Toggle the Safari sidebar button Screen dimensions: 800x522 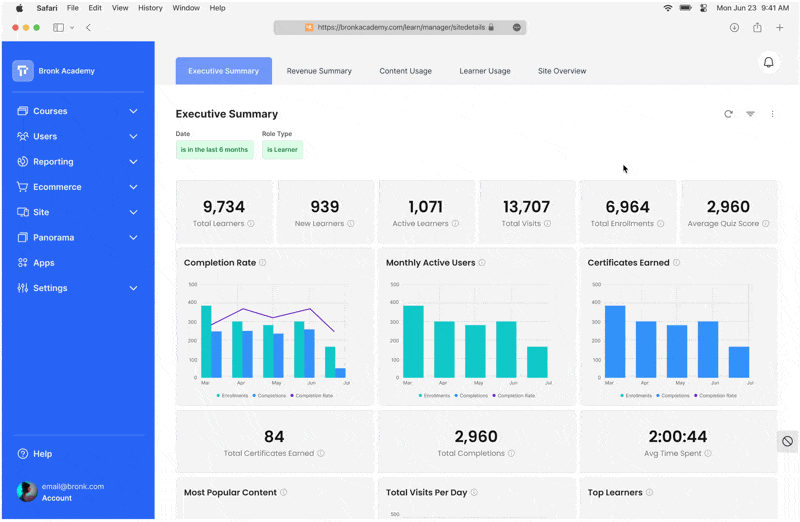[59, 28]
